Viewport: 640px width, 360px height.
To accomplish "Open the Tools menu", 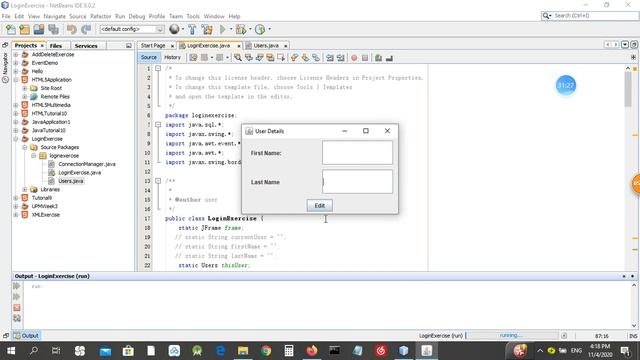I will pyautogui.click(x=193, y=16).
